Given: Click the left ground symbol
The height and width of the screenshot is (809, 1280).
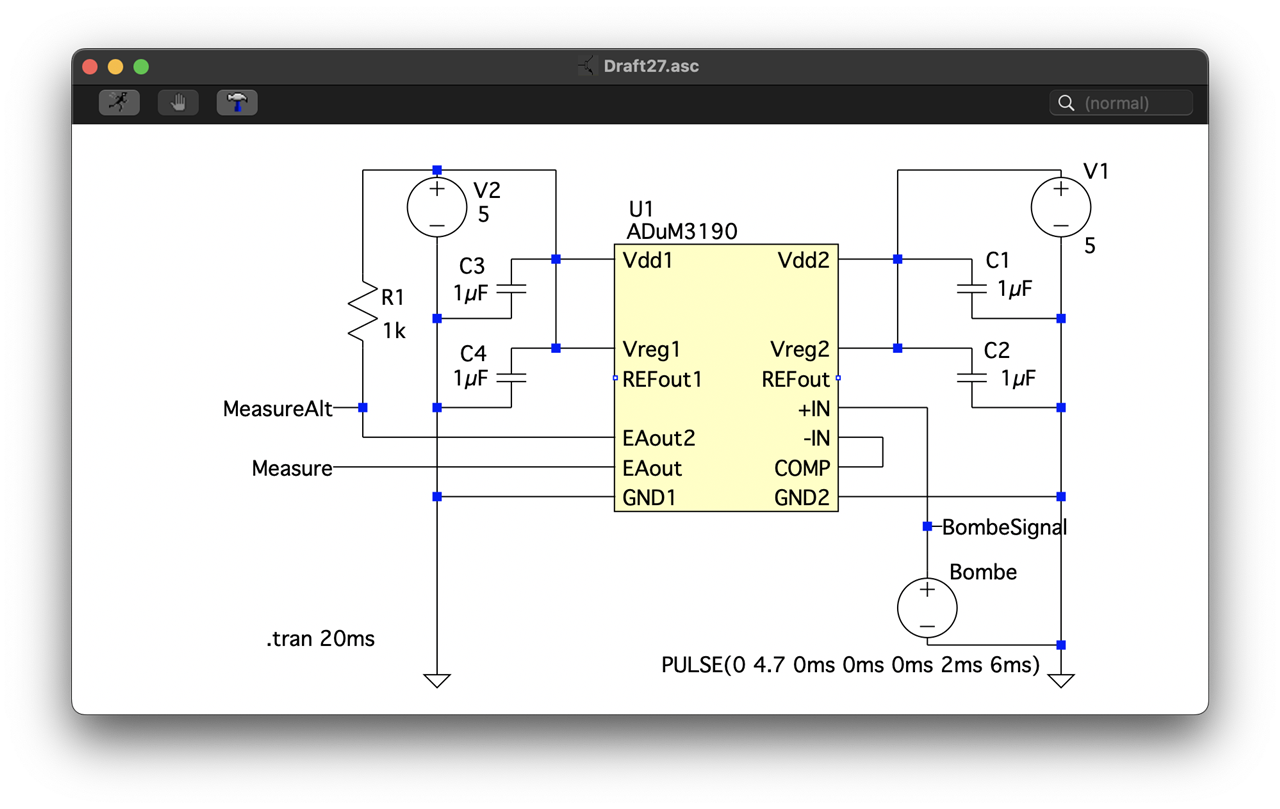Looking at the screenshot, I should click(437, 681).
